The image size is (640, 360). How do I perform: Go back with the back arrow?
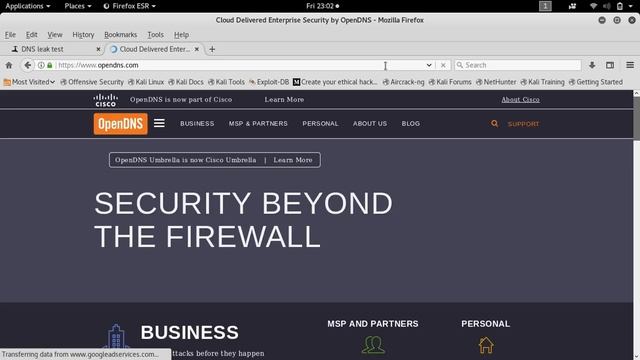pos(27,65)
